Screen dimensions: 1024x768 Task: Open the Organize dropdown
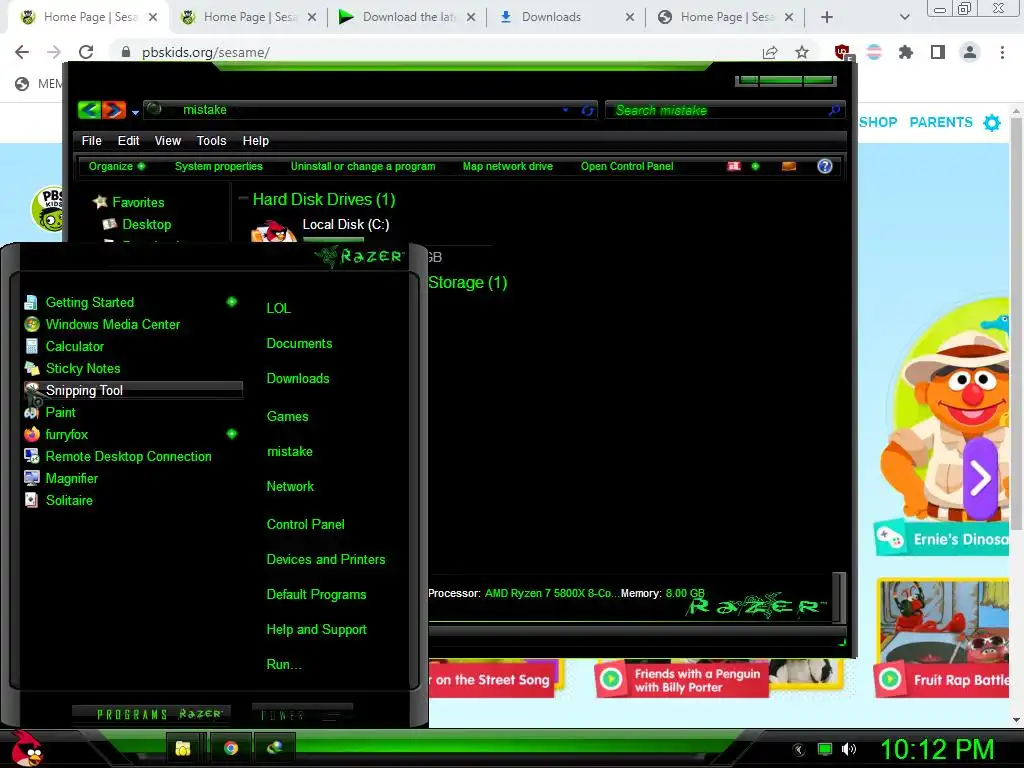116,167
